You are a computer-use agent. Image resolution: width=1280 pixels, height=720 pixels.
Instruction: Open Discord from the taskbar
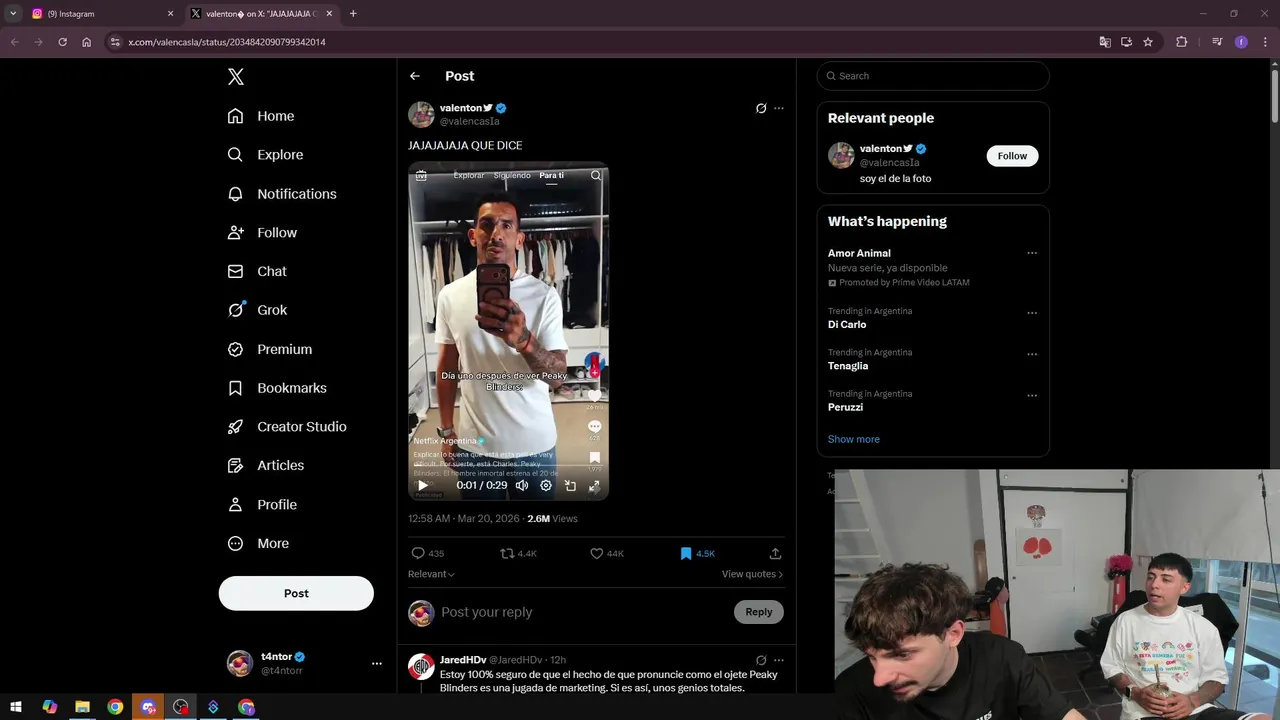click(148, 707)
